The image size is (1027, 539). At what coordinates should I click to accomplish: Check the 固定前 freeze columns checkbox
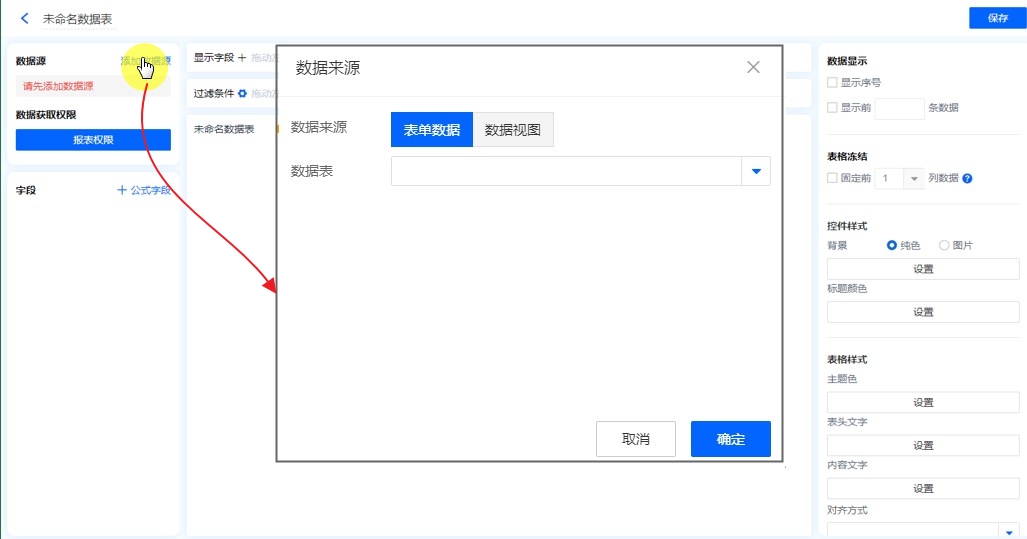coord(832,178)
